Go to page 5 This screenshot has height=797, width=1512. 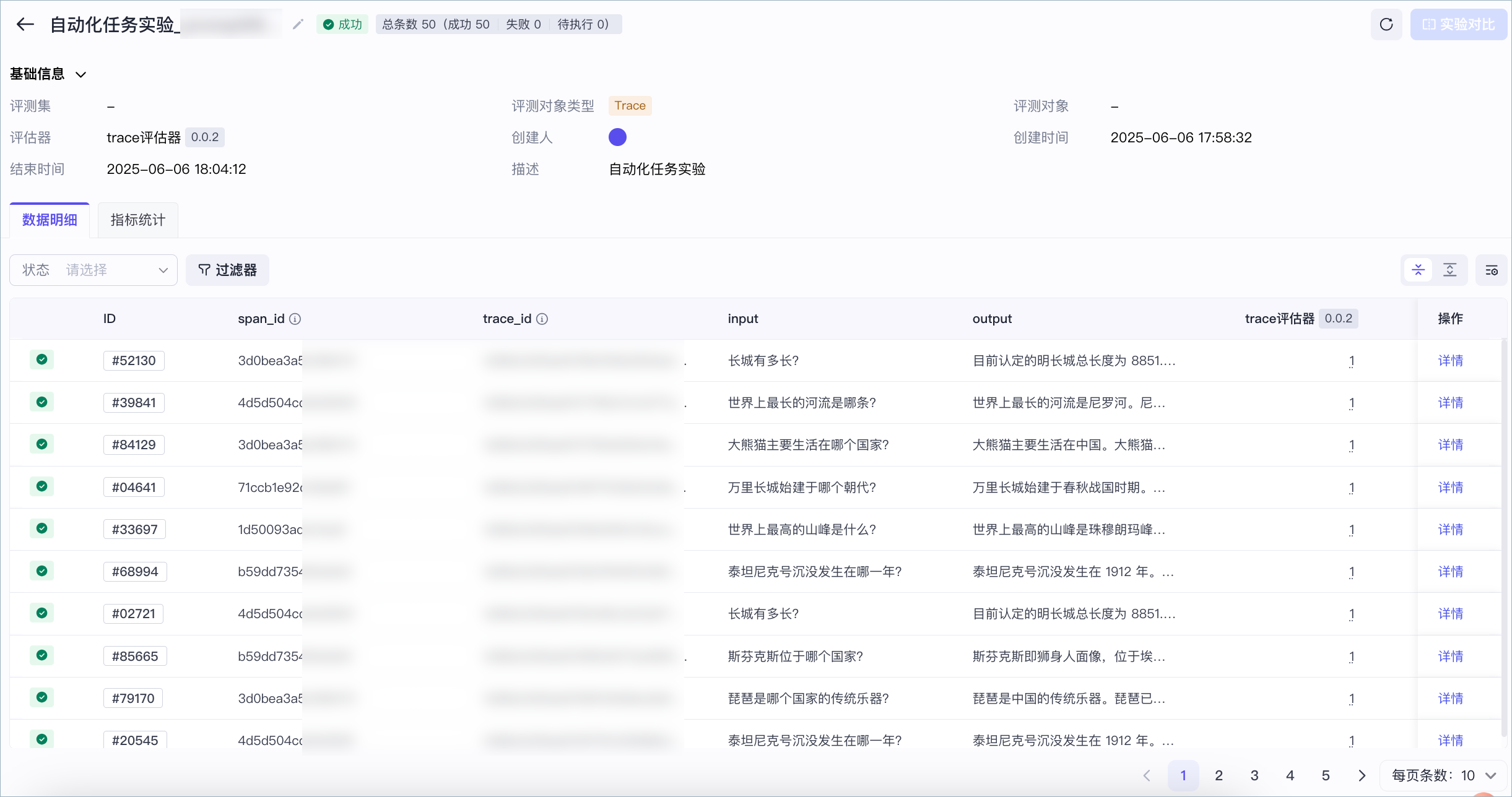click(1326, 775)
